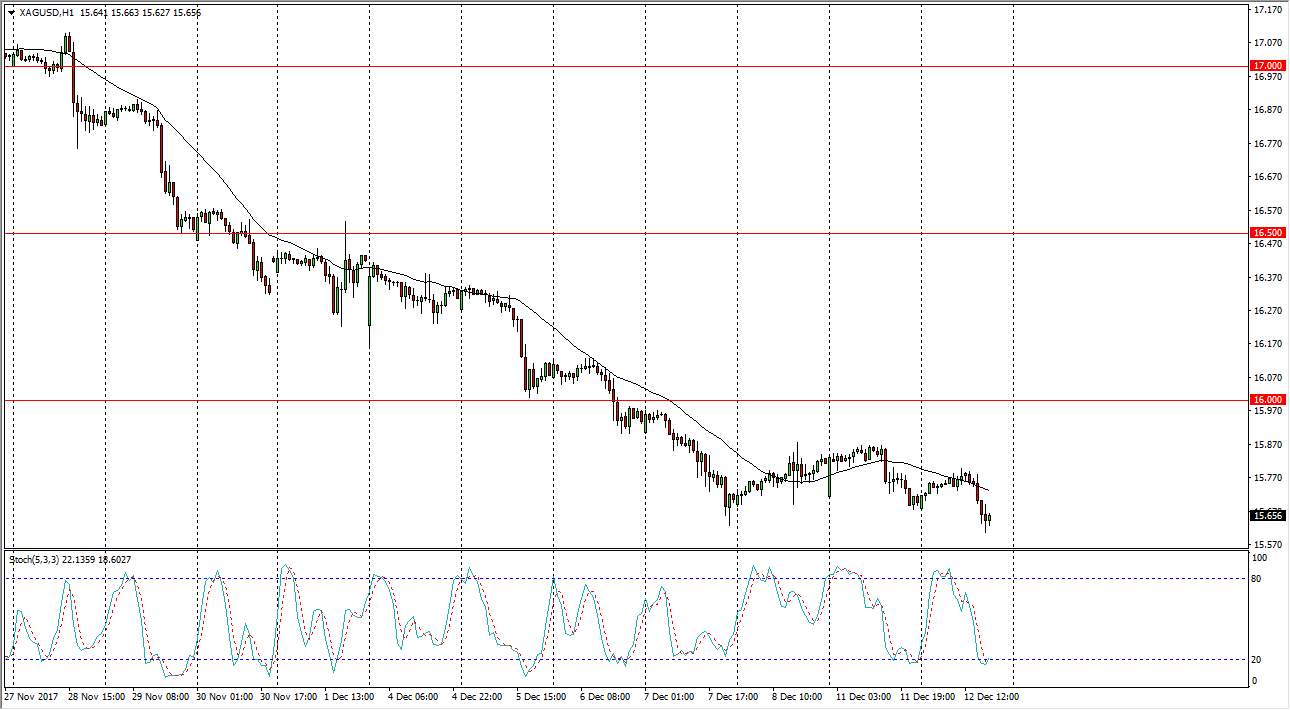This screenshot has height=710, width=1290.
Task: Click the arrow beside the XAGUSD,H1 title
Action: [11, 13]
